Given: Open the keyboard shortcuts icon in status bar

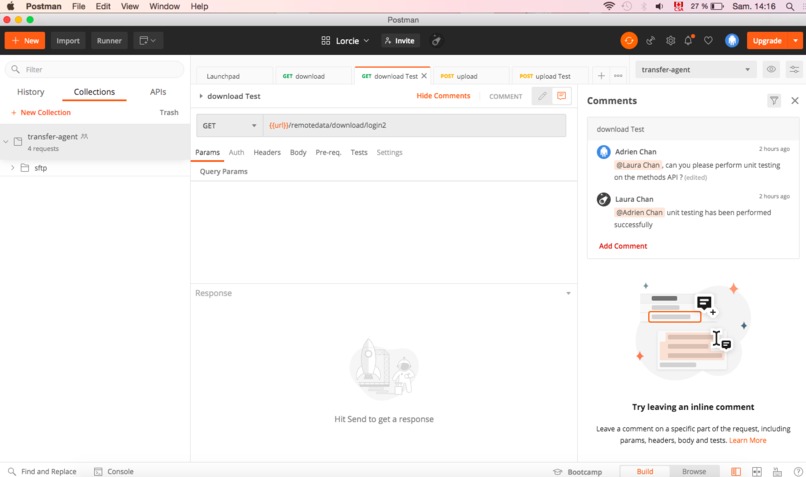Looking at the screenshot, I should (777, 472).
